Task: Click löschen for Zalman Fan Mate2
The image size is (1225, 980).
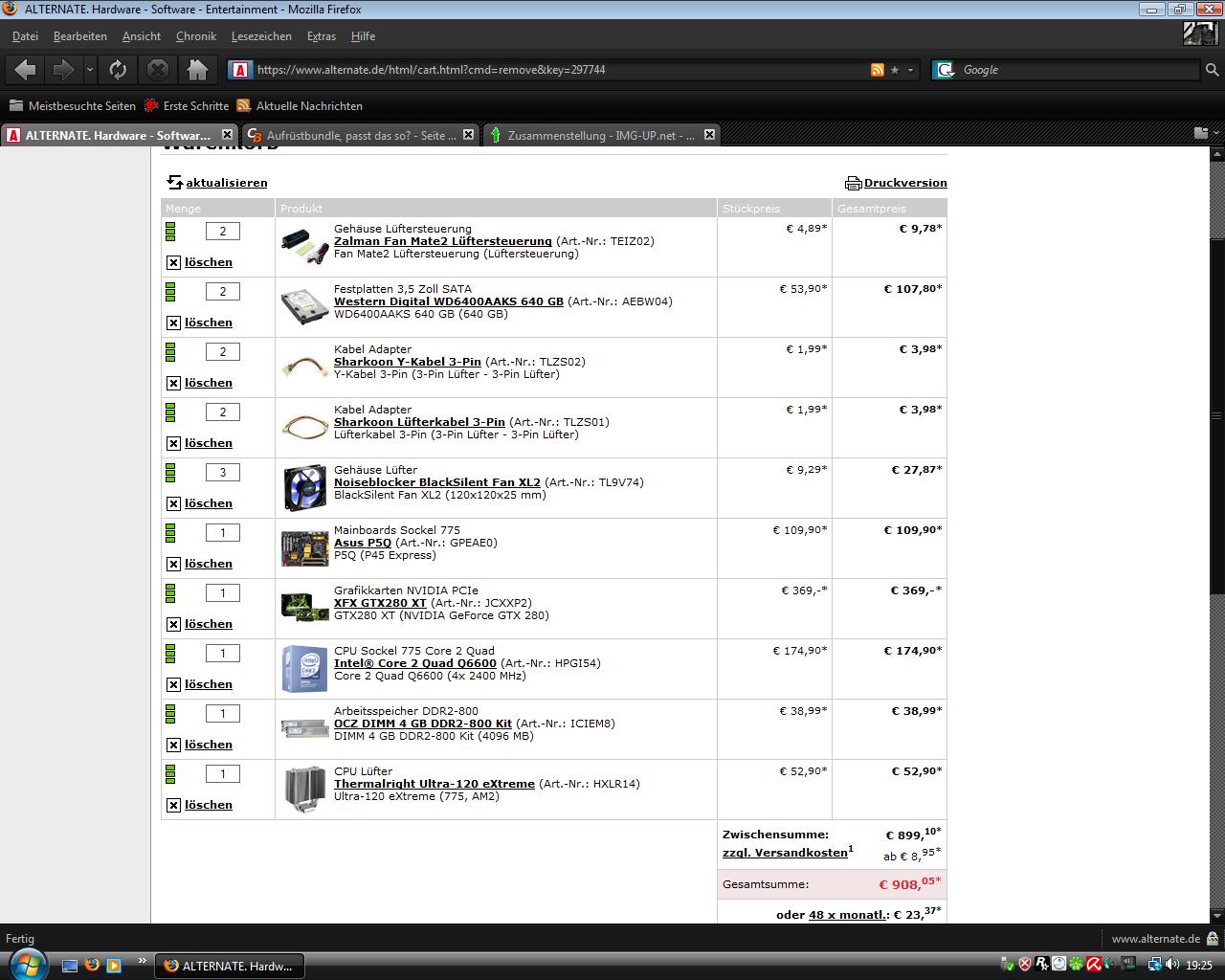Action: 208,262
